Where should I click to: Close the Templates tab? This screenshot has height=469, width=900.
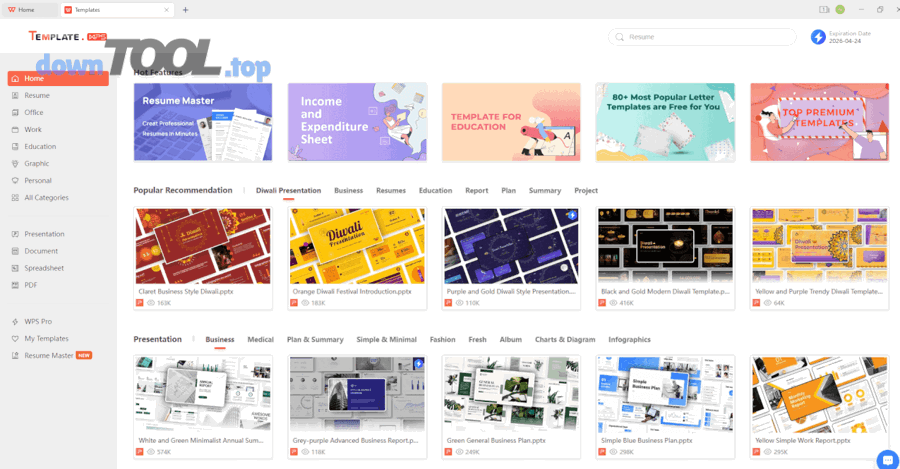coord(166,10)
